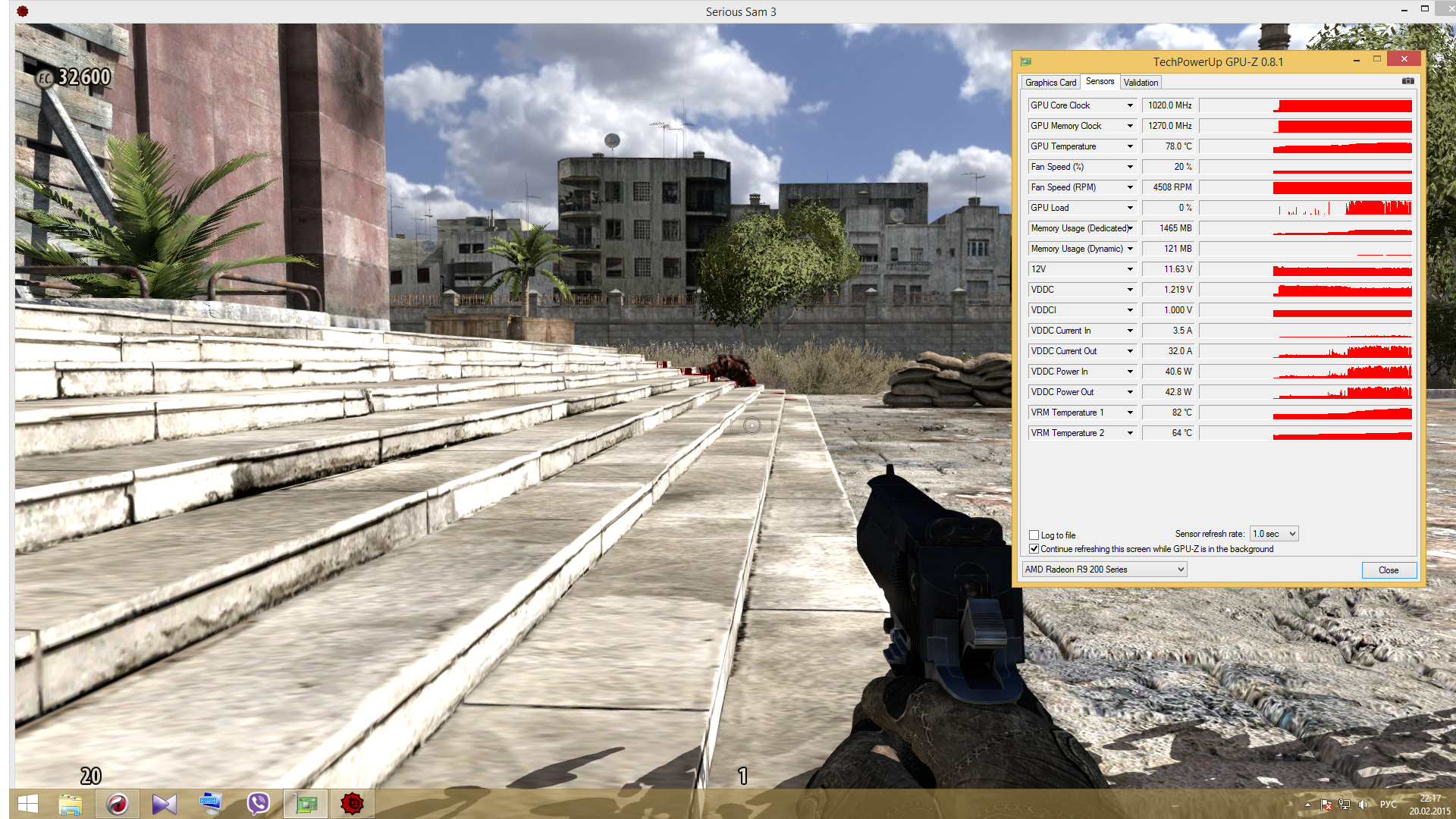Open the Validation tab
Viewport: 1456px width, 819px height.
tap(1141, 83)
